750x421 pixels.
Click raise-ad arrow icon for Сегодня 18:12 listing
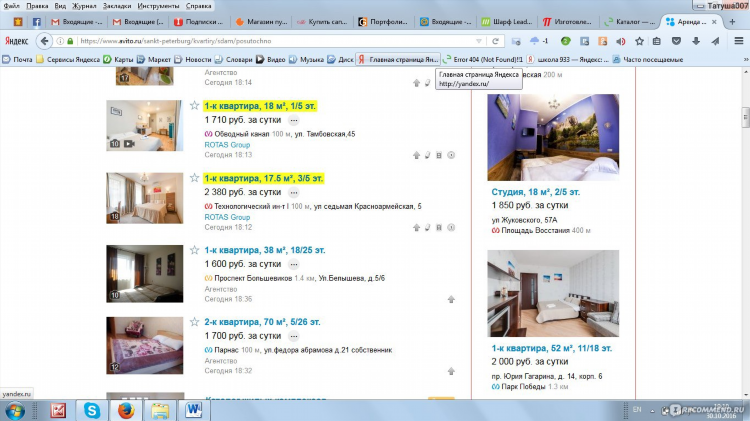pyautogui.click(x=417, y=227)
